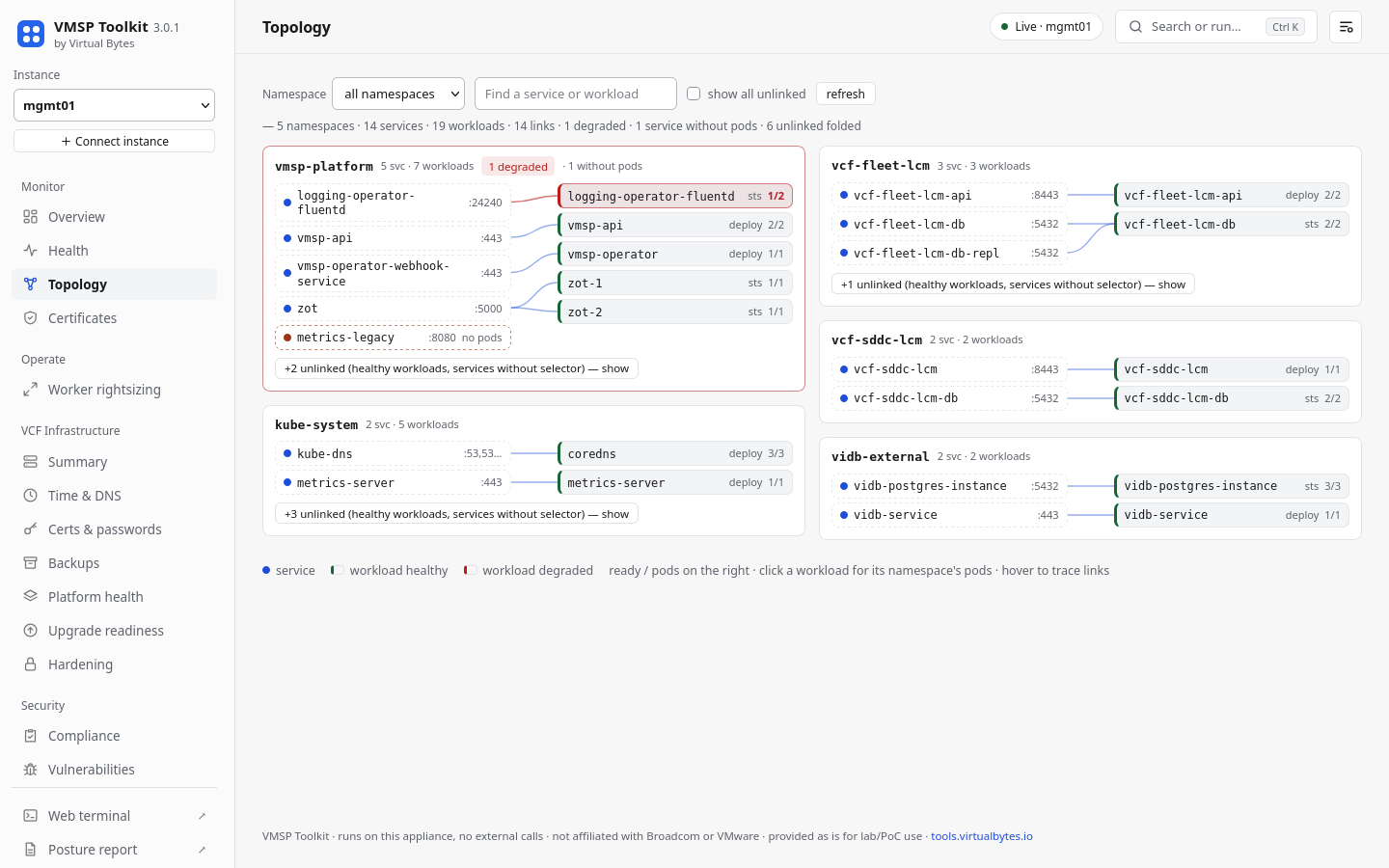
Task: Click the vmsp-operator-webhook-service node
Action: click(393, 273)
